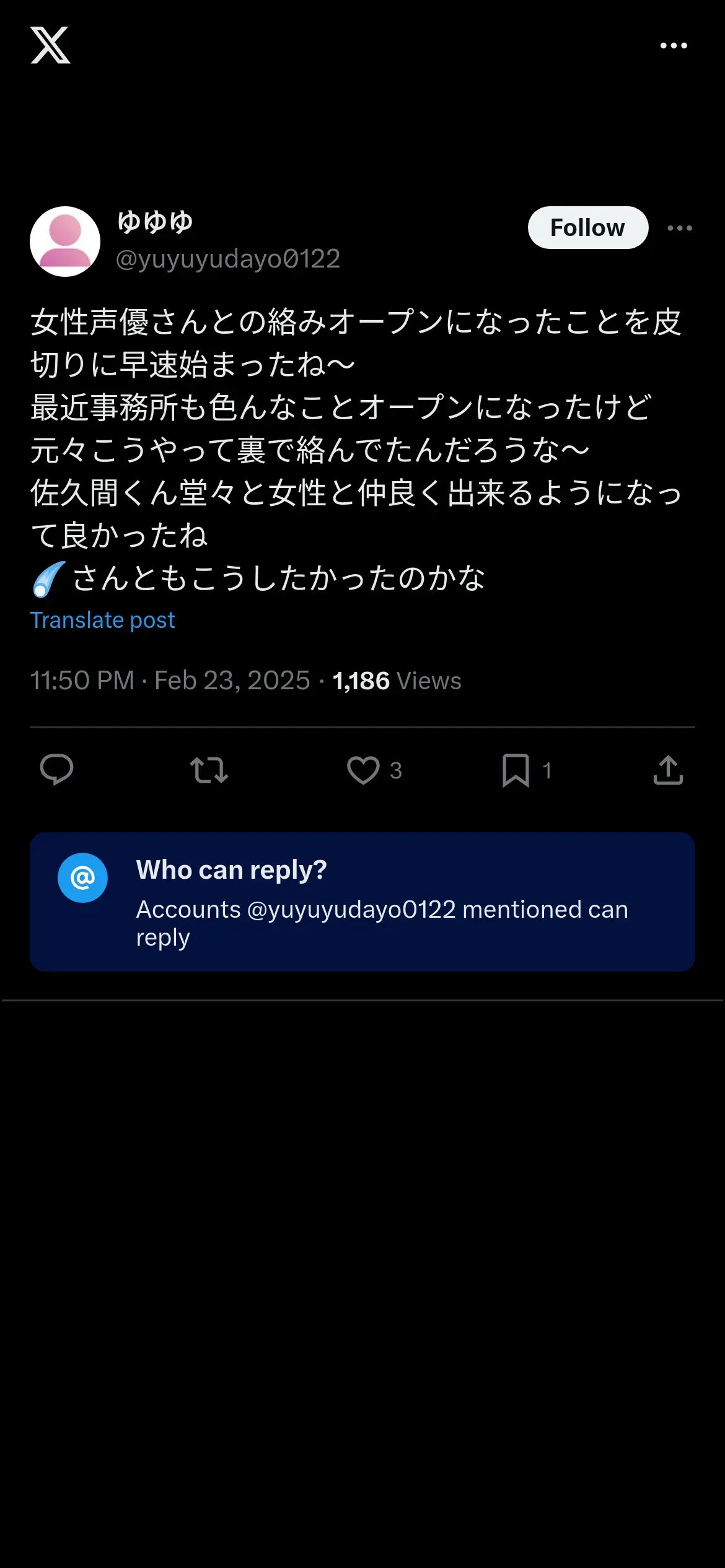
Task: Like the post with the heart icon
Action: tap(363, 770)
